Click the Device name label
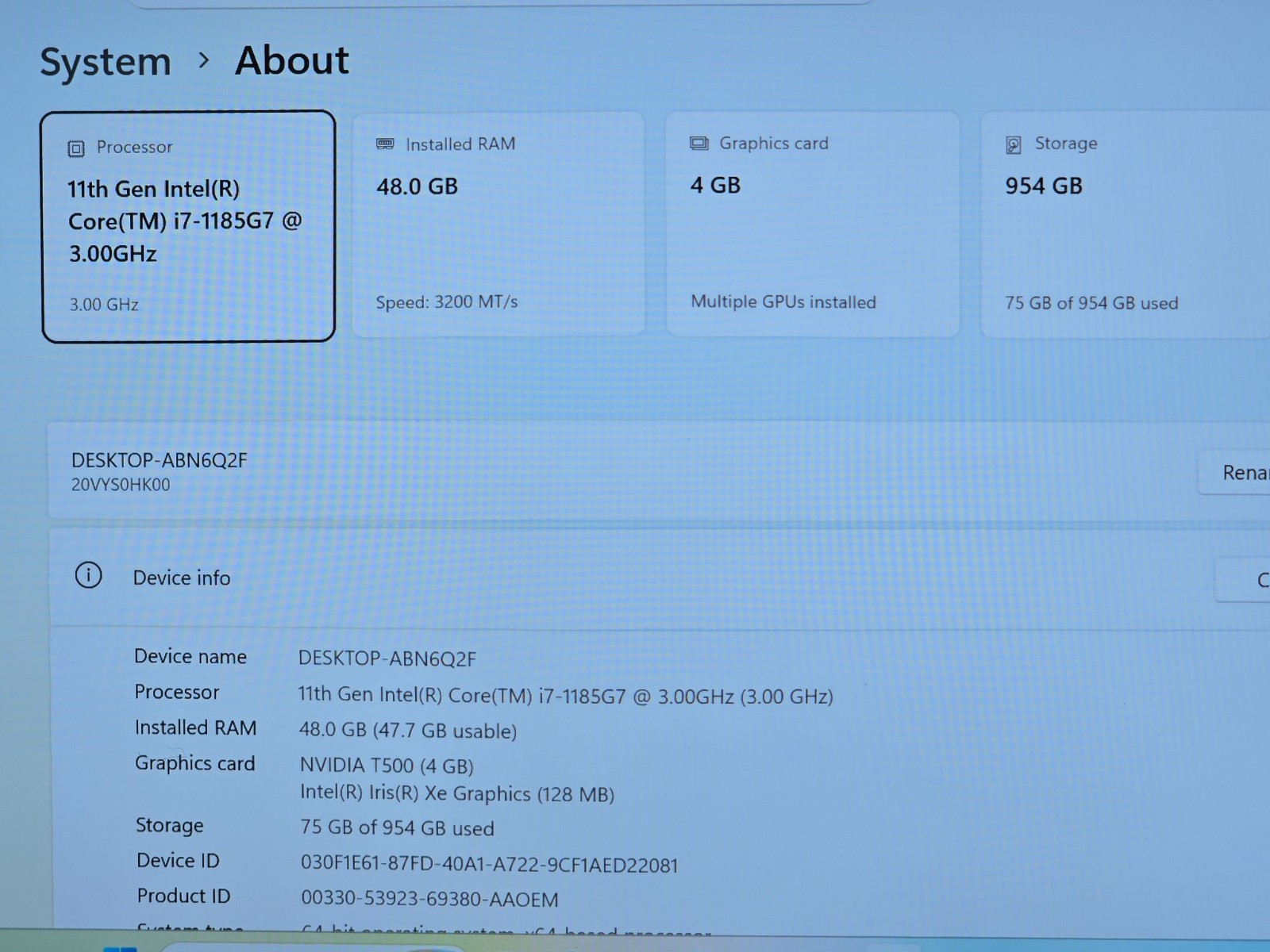Screen dimensions: 1270x952 (x=190, y=657)
